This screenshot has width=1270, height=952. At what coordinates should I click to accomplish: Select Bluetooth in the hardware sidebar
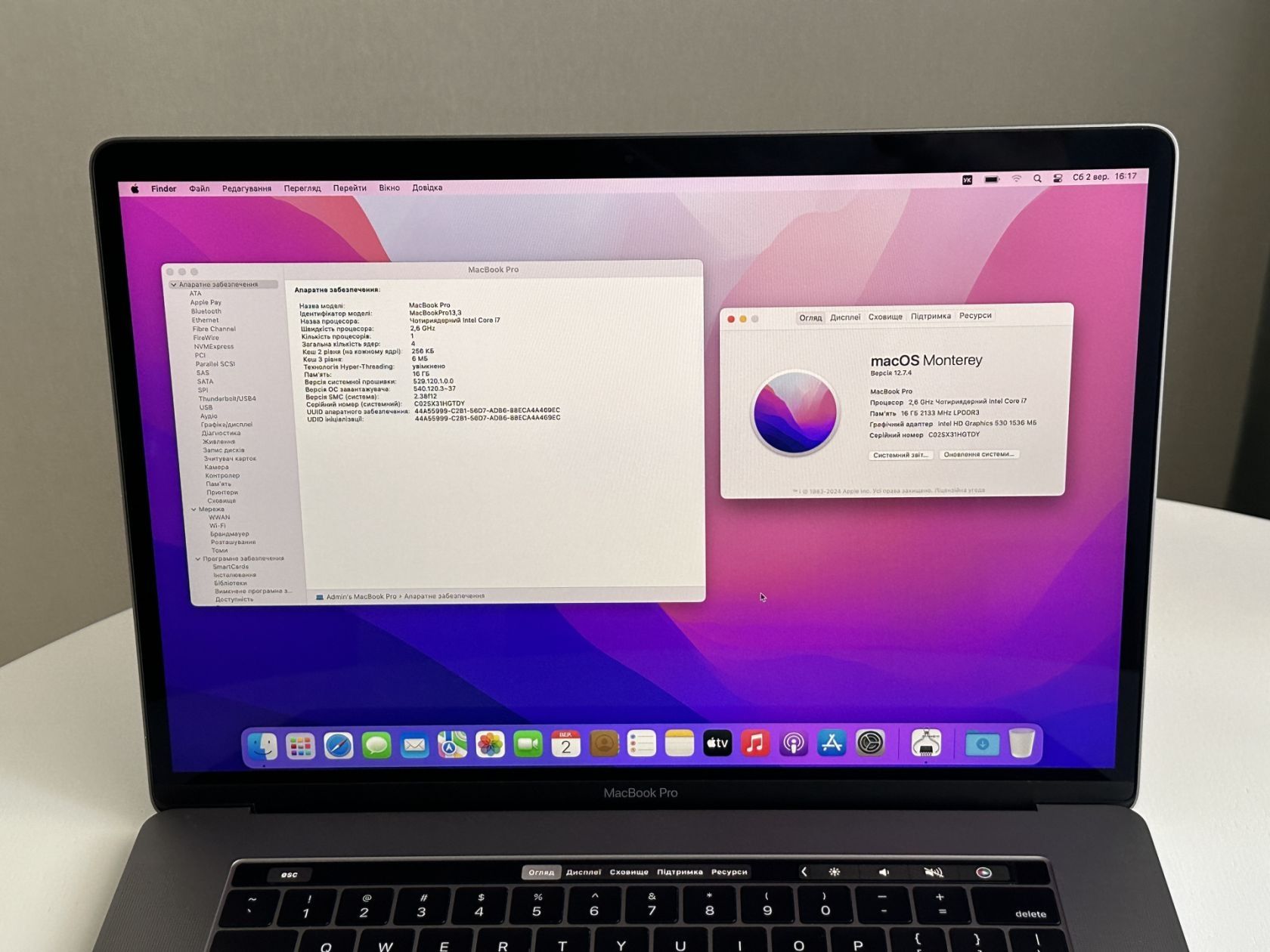[x=206, y=311]
